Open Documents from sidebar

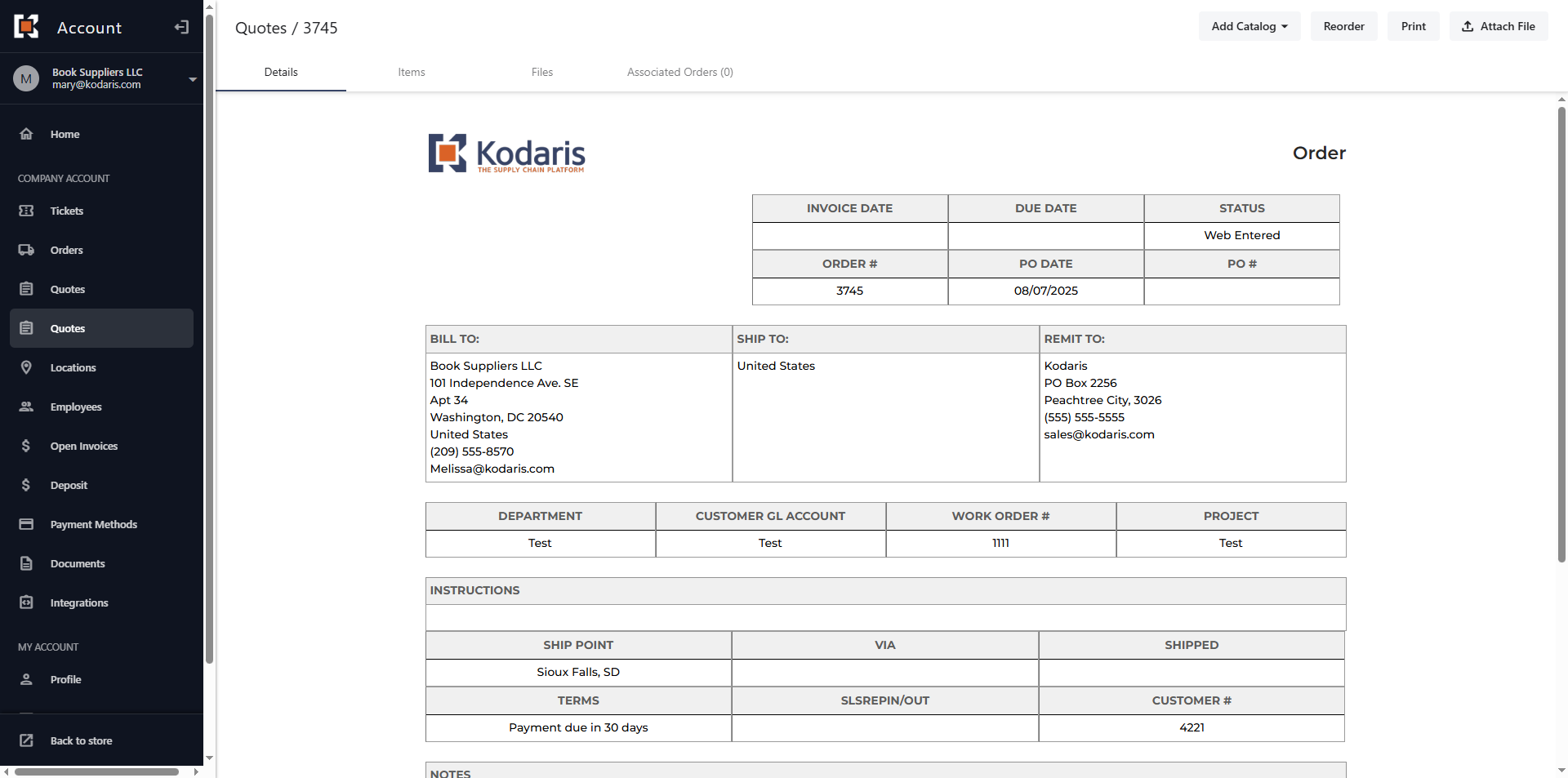101,563
